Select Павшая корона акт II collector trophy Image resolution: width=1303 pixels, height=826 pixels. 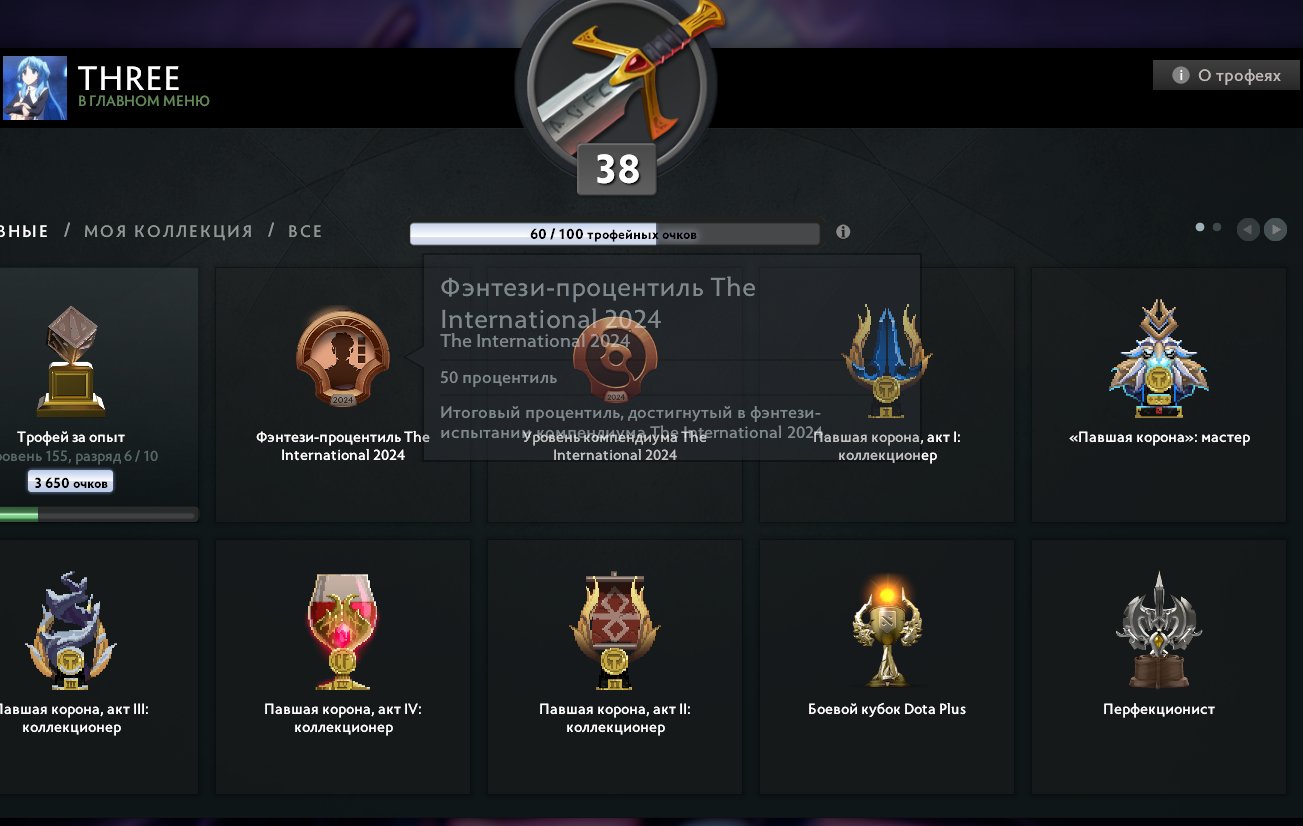(615, 667)
